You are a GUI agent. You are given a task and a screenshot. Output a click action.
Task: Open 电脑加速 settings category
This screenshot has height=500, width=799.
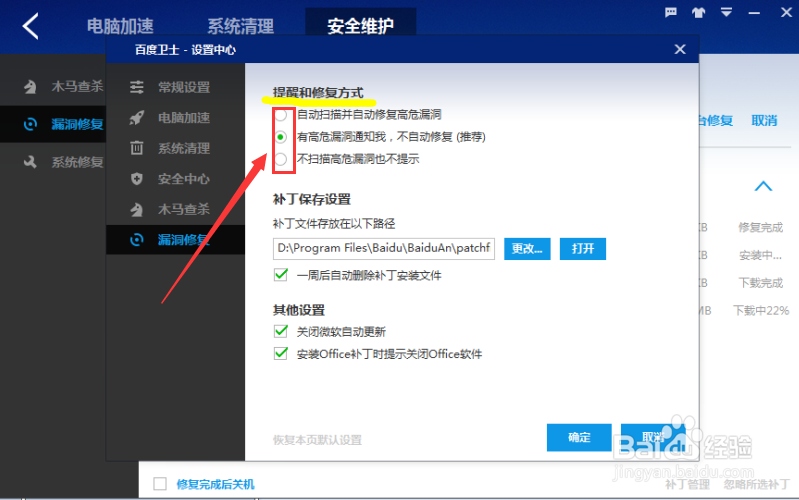click(184, 118)
